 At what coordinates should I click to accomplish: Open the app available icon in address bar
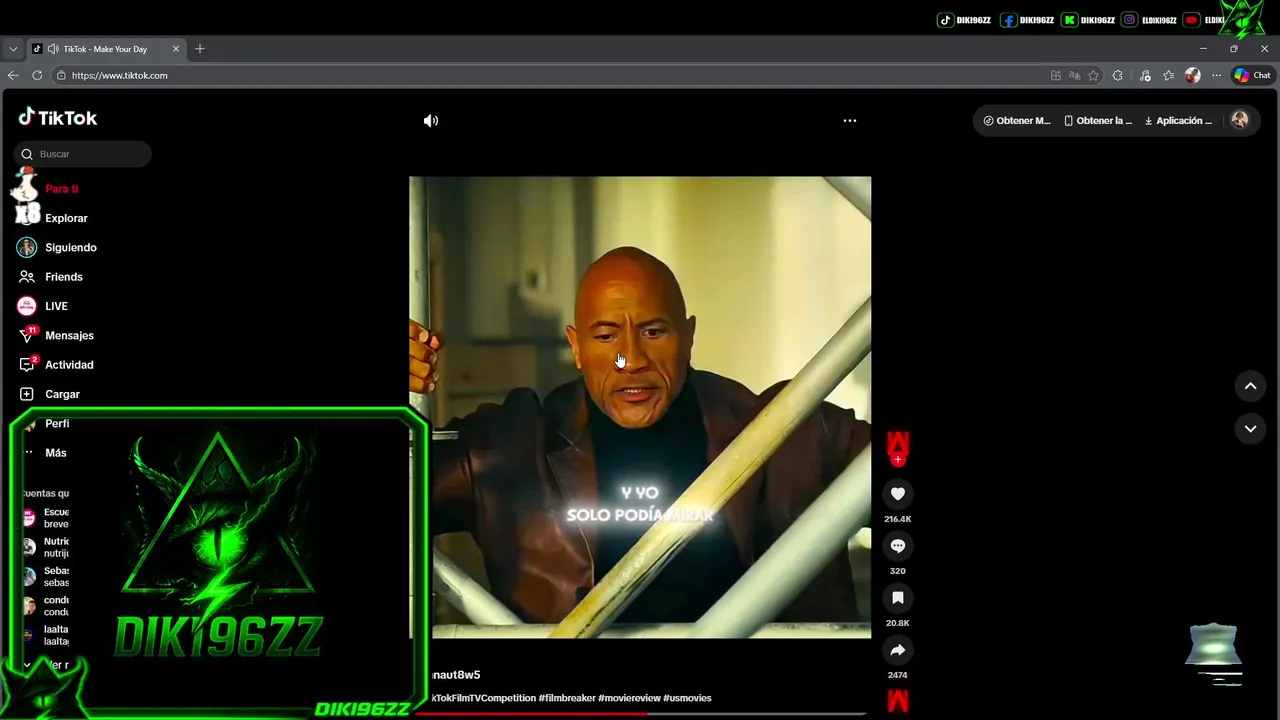pos(1056,75)
